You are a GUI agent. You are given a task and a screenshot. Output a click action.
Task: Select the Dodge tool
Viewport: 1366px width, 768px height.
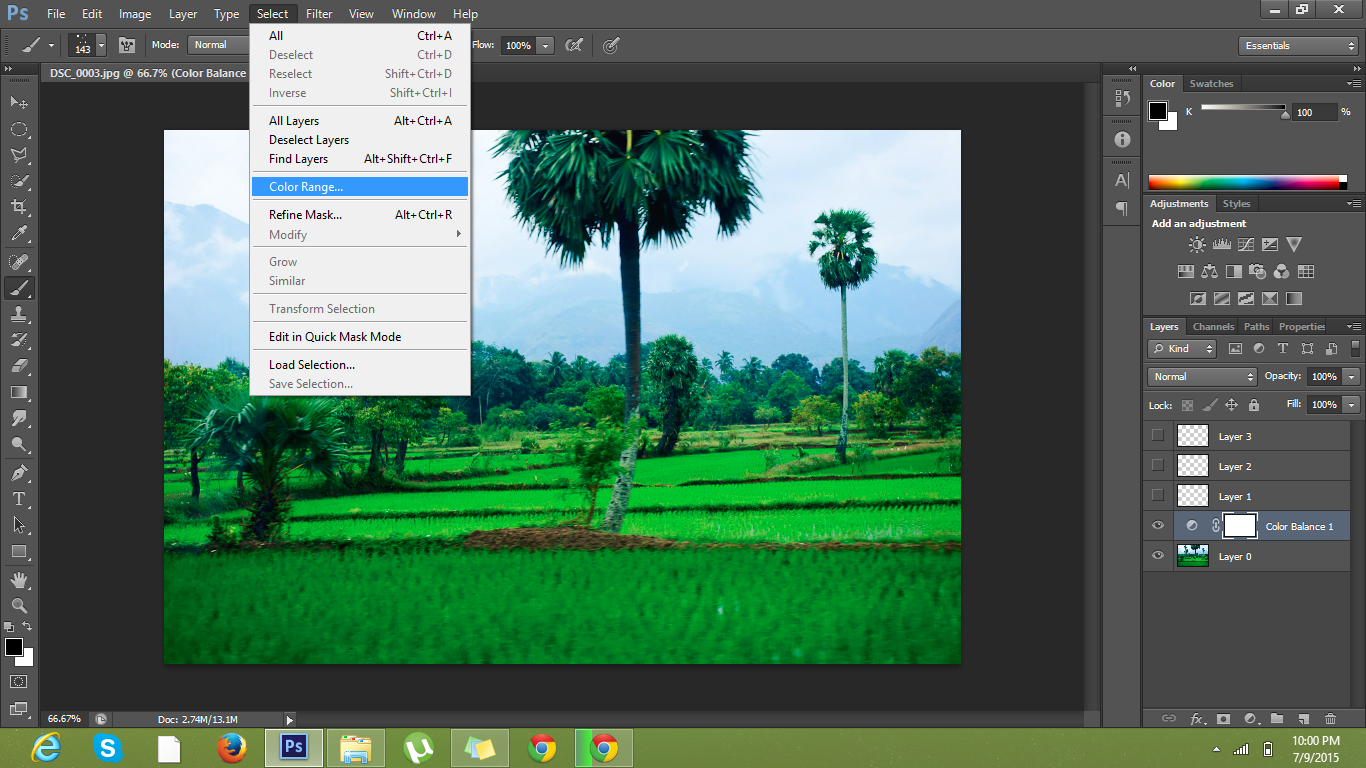point(19,444)
